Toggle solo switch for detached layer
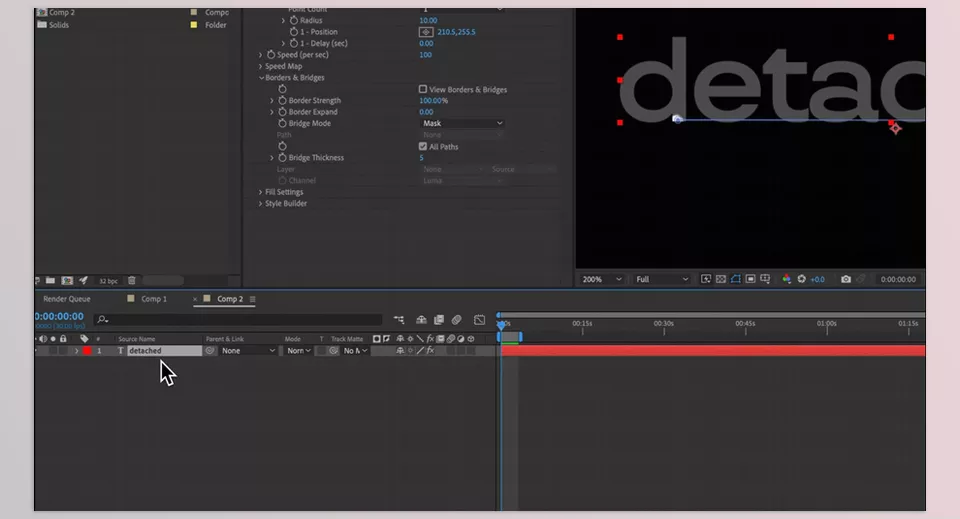960x519 pixels. [53, 351]
